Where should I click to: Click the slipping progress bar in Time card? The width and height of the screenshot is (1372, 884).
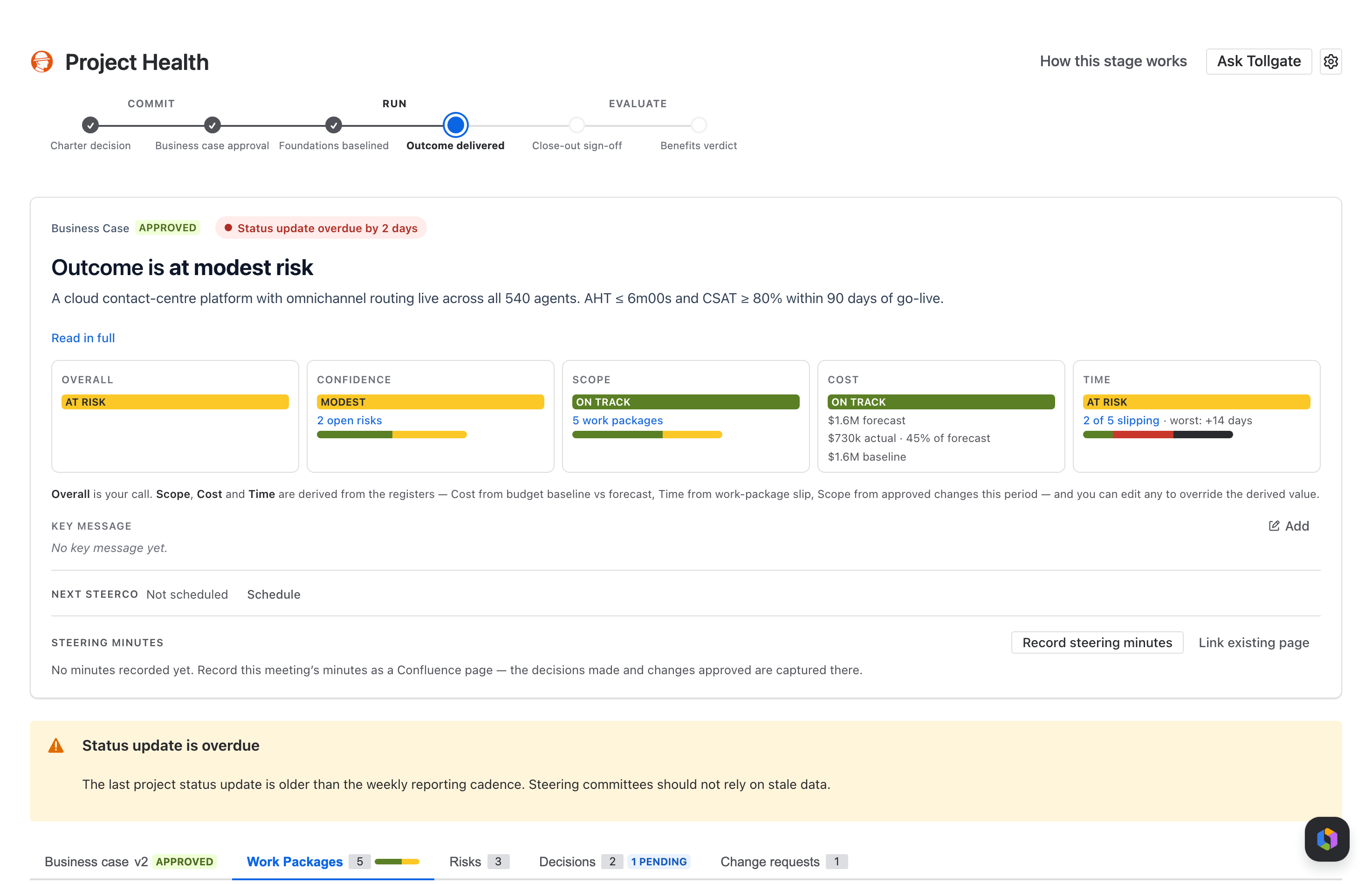coord(1158,435)
